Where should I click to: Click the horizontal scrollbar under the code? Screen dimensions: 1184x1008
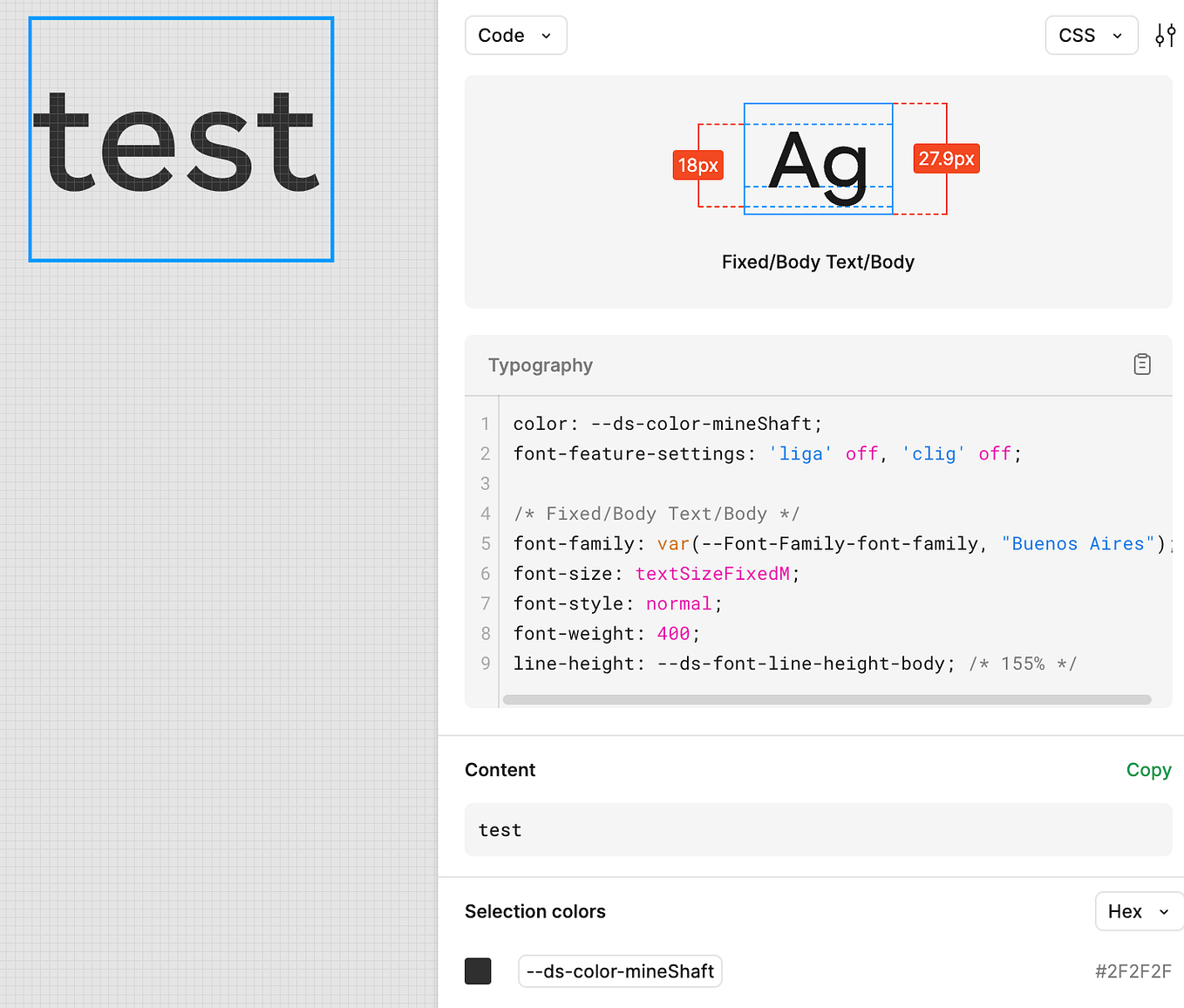pos(827,699)
